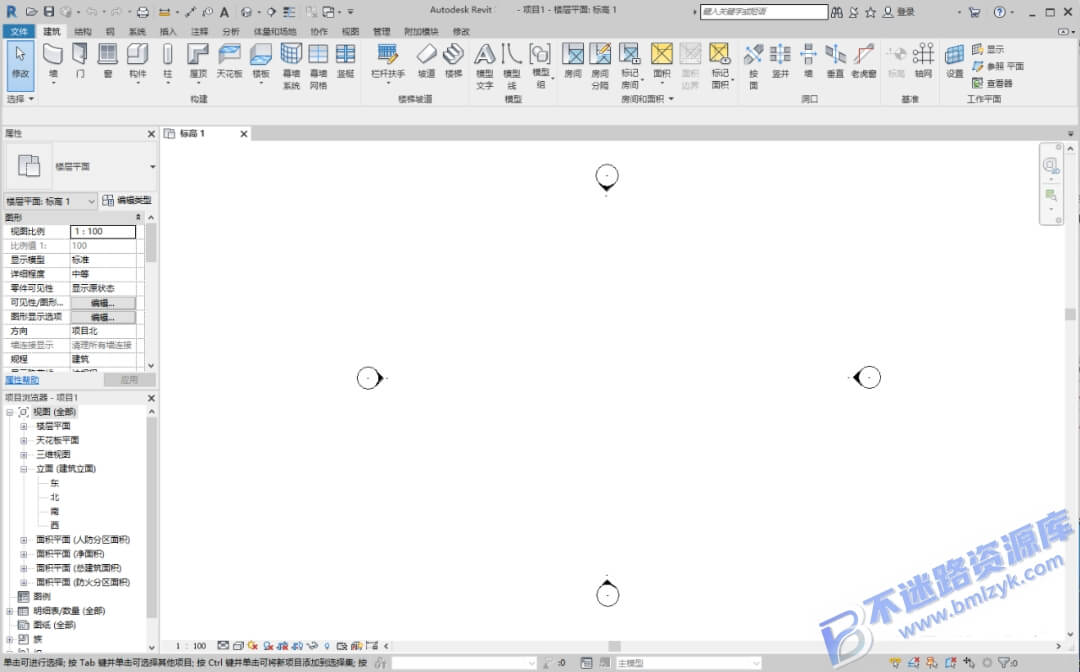
Task: Close the 标高 1 view tab
Action: point(244,134)
